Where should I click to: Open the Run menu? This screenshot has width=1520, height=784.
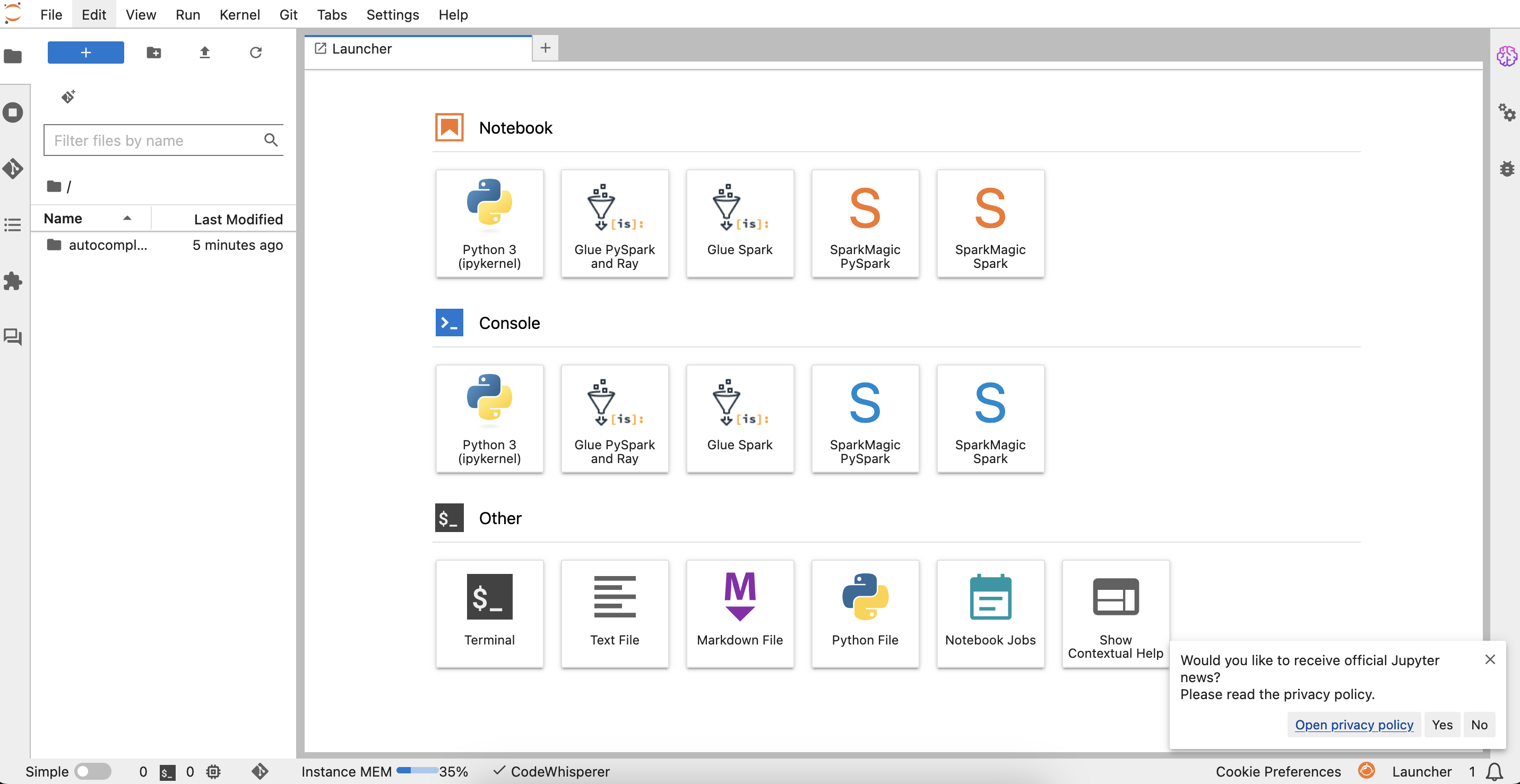coord(188,15)
